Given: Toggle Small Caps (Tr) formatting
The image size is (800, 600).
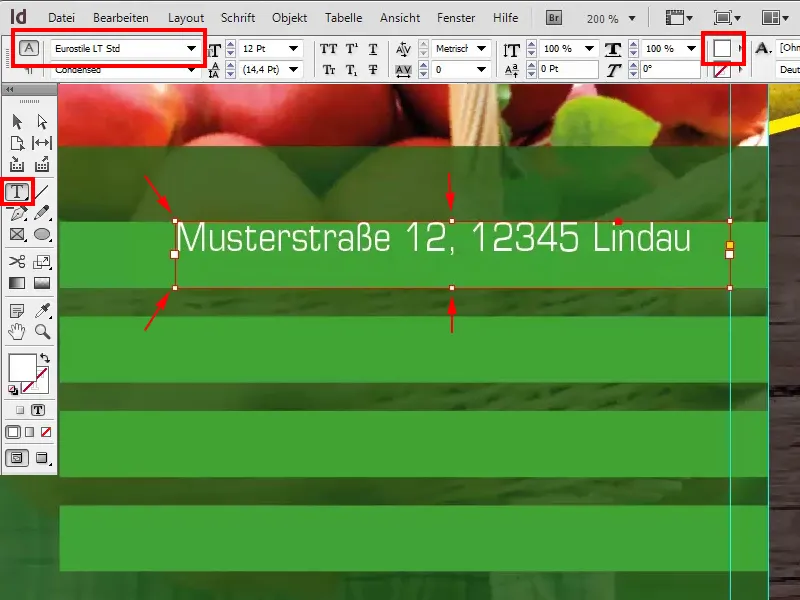Looking at the screenshot, I should (x=329, y=69).
